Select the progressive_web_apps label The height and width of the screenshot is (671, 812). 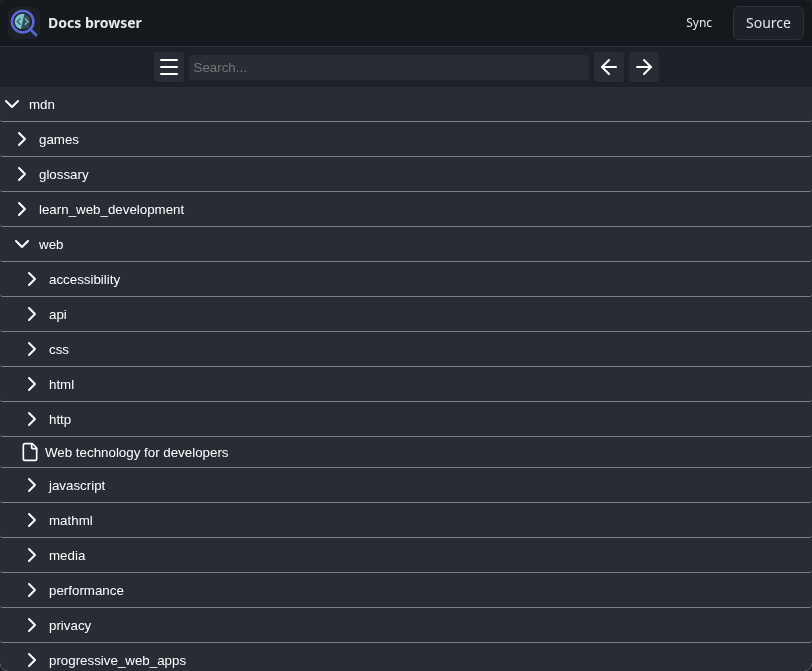pos(117,661)
